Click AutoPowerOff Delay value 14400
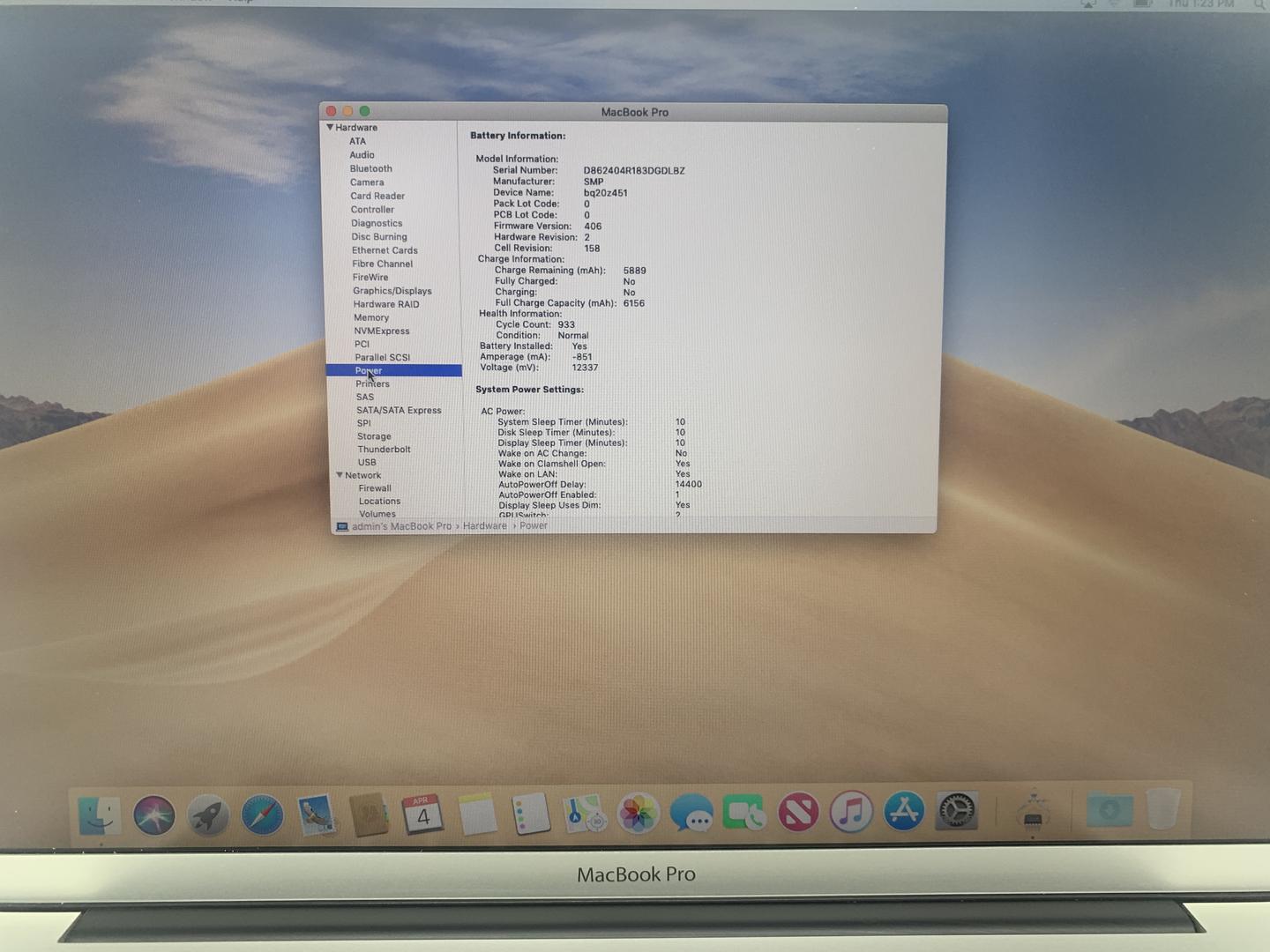The width and height of the screenshot is (1270, 952). [689, 484]
